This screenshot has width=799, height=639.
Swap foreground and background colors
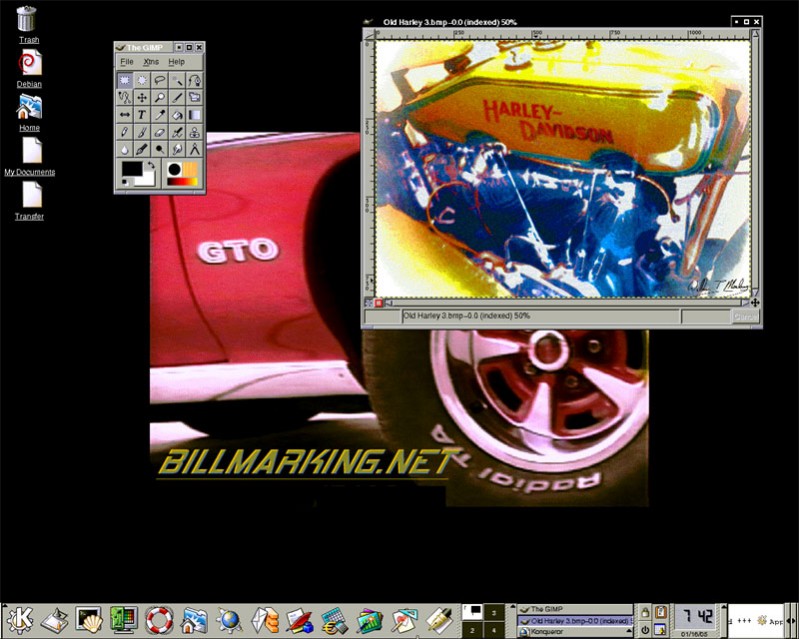pos(150,164)
